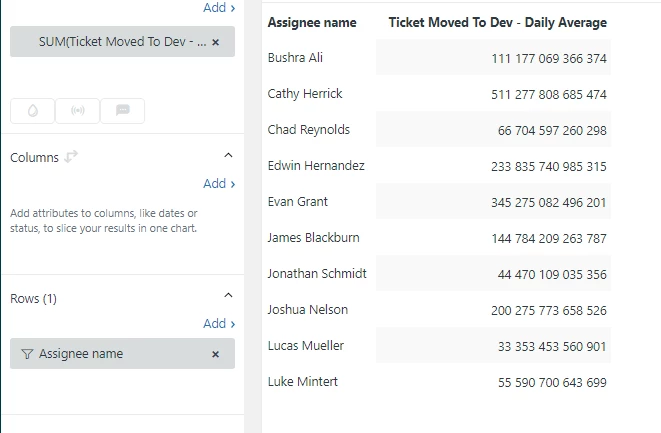Select the Bushra Ali row
The height and width of the screenshot is (433, 661).
[x=295, y=58]
